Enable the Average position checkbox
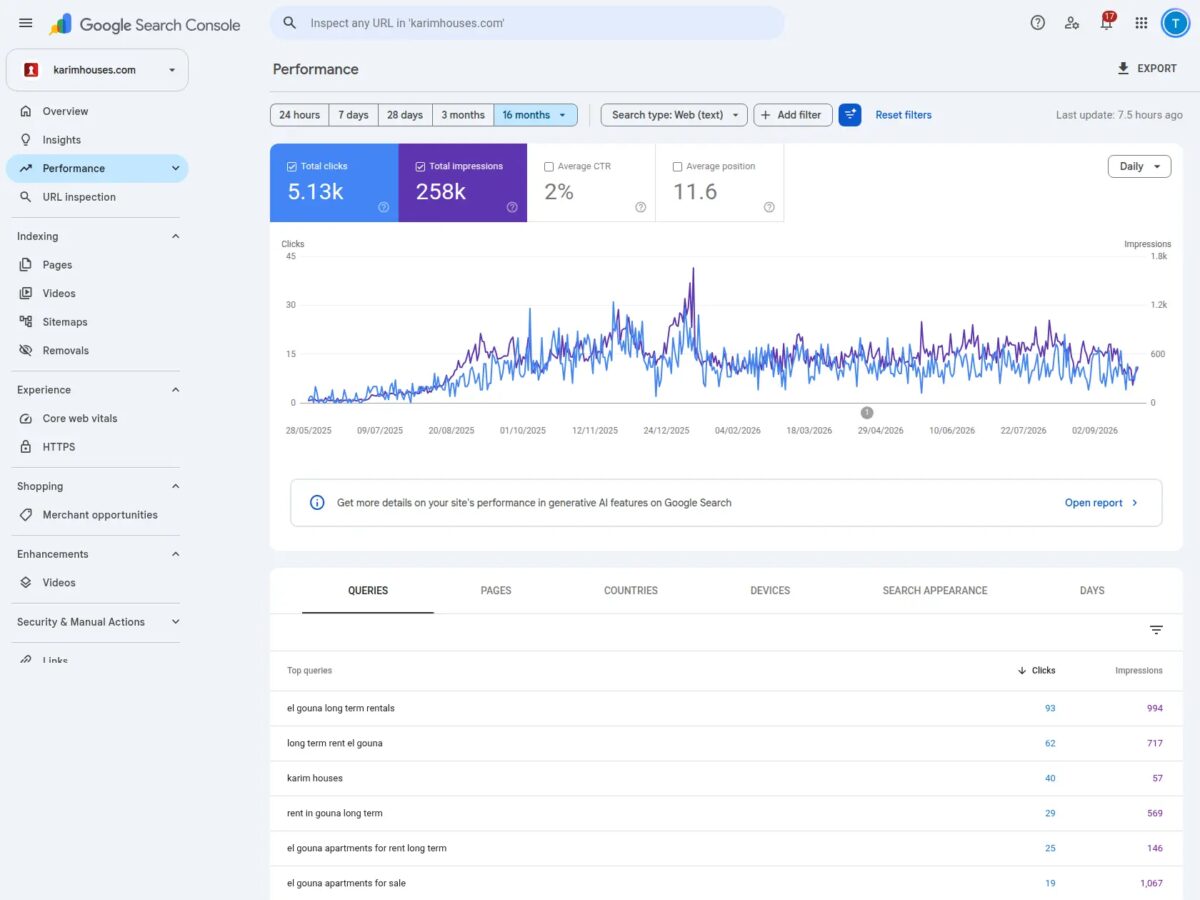This screenshot has width=1200, height=900. (x=678, y=167)
